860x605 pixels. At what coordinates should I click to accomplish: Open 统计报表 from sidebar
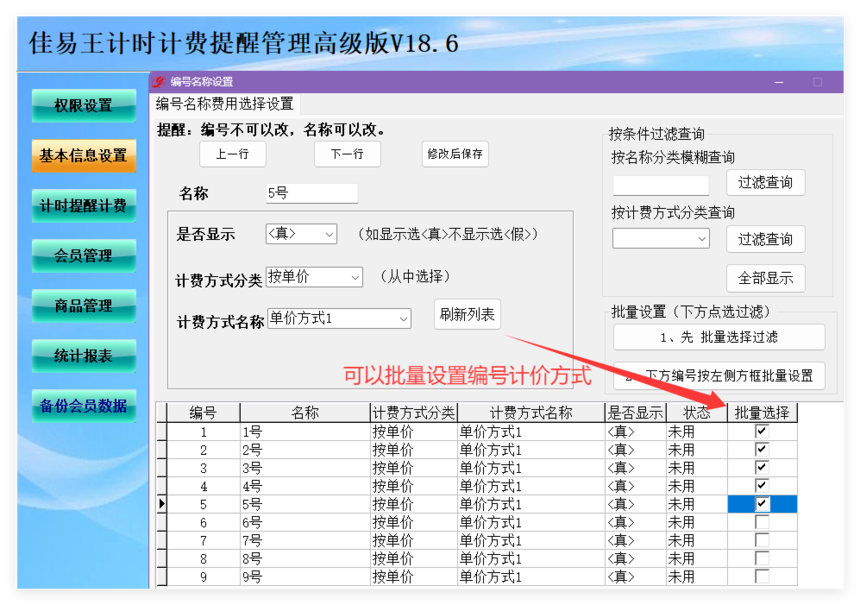(83, 356)
